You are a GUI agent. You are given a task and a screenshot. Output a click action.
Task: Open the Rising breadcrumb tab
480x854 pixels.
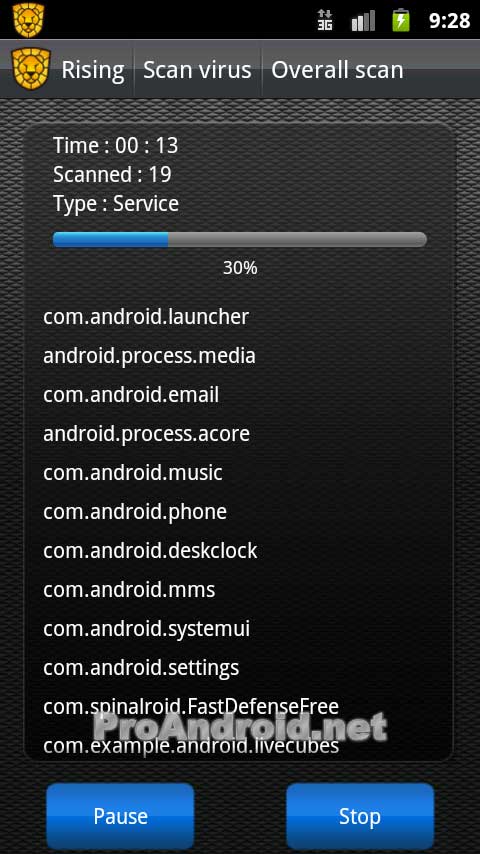(93, 70)
